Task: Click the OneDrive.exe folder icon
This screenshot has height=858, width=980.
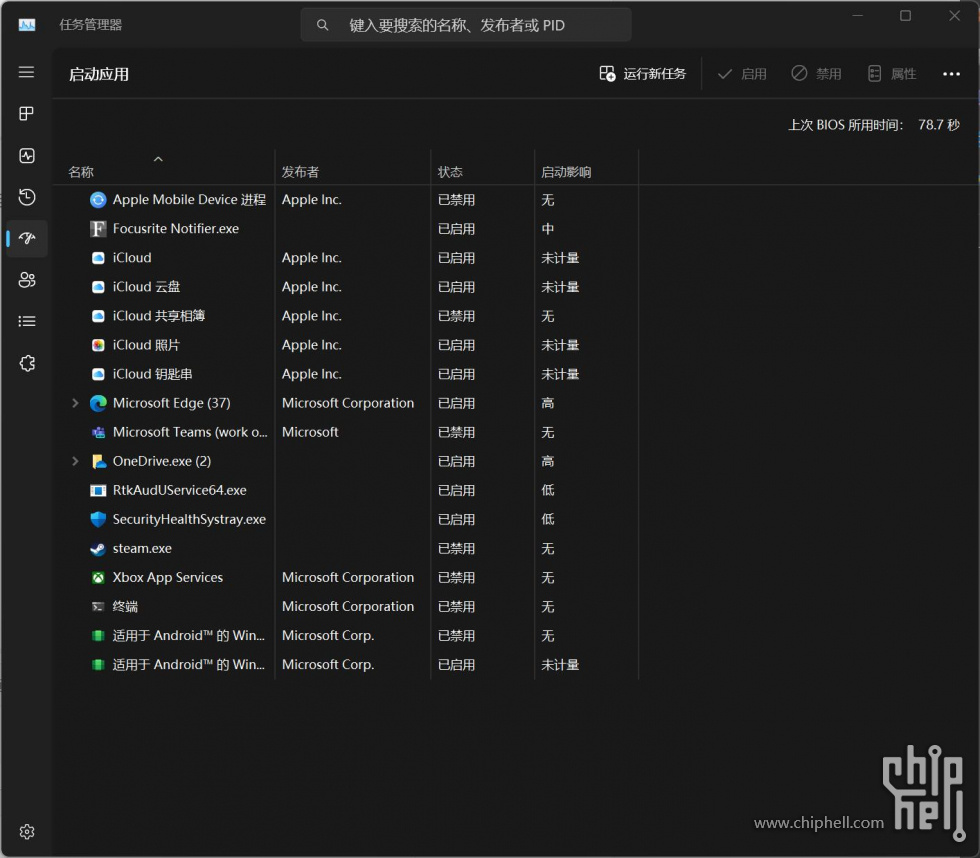Action: pos(98,461)
